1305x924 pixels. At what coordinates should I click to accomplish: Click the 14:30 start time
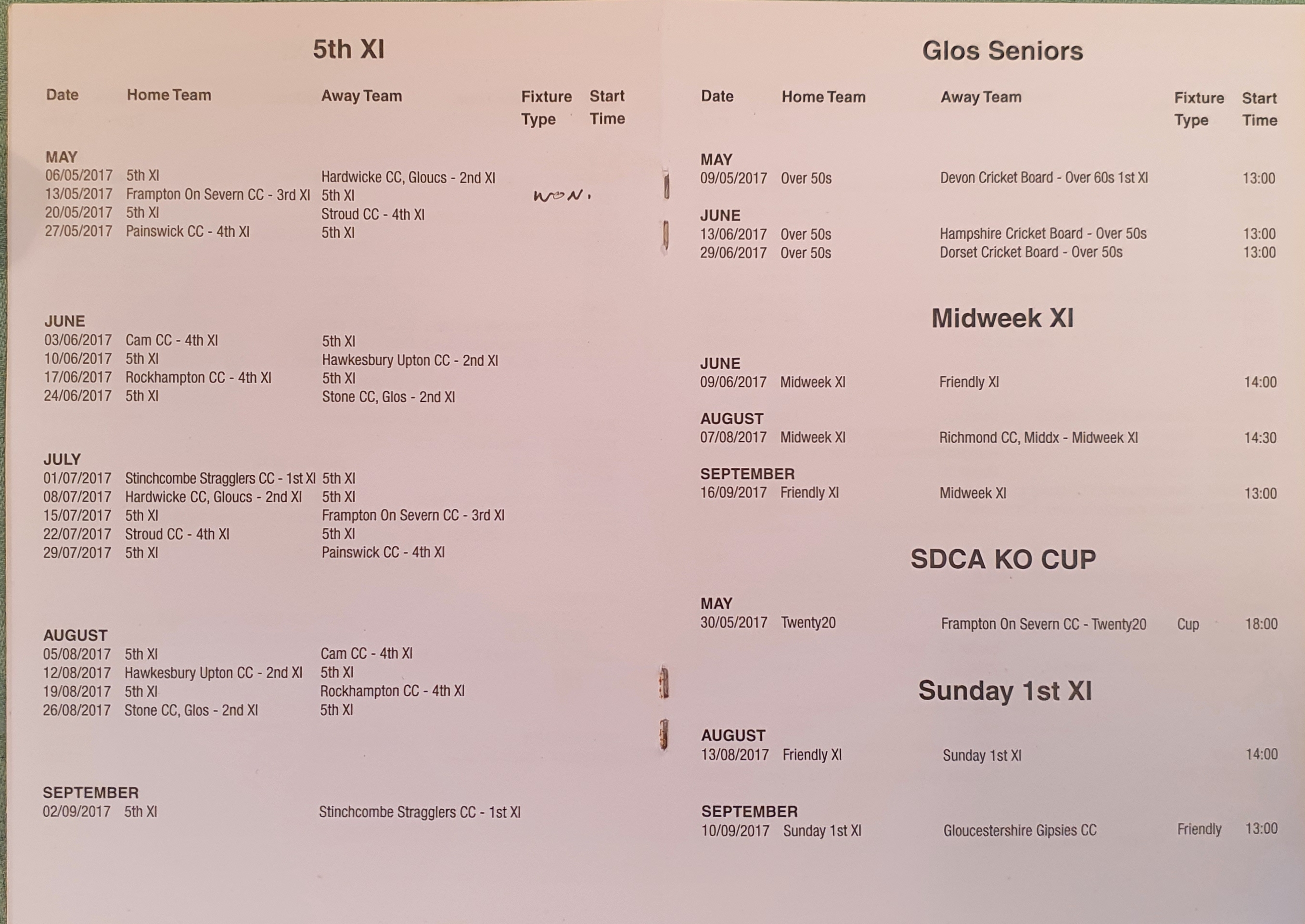pos(1259,437)
